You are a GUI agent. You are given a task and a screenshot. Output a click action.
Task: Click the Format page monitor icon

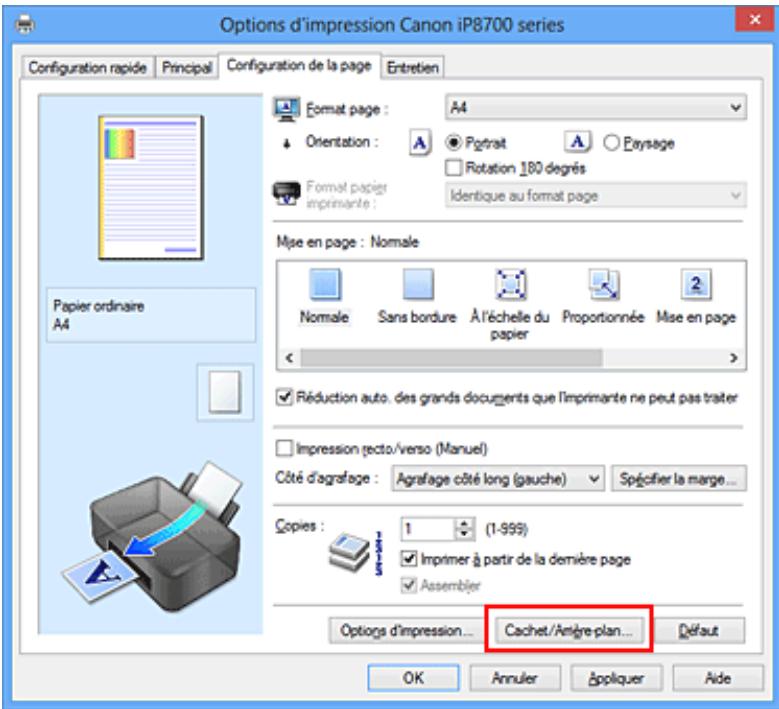click(x=286, y=109)
